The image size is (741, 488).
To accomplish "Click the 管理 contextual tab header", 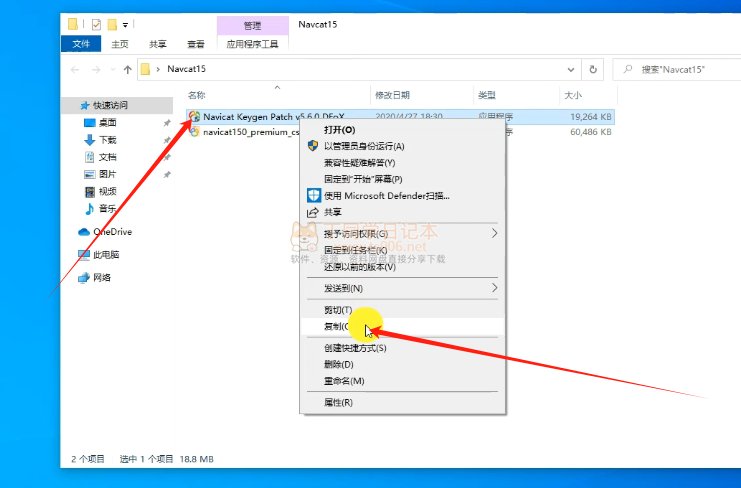I will coord(252,26).
